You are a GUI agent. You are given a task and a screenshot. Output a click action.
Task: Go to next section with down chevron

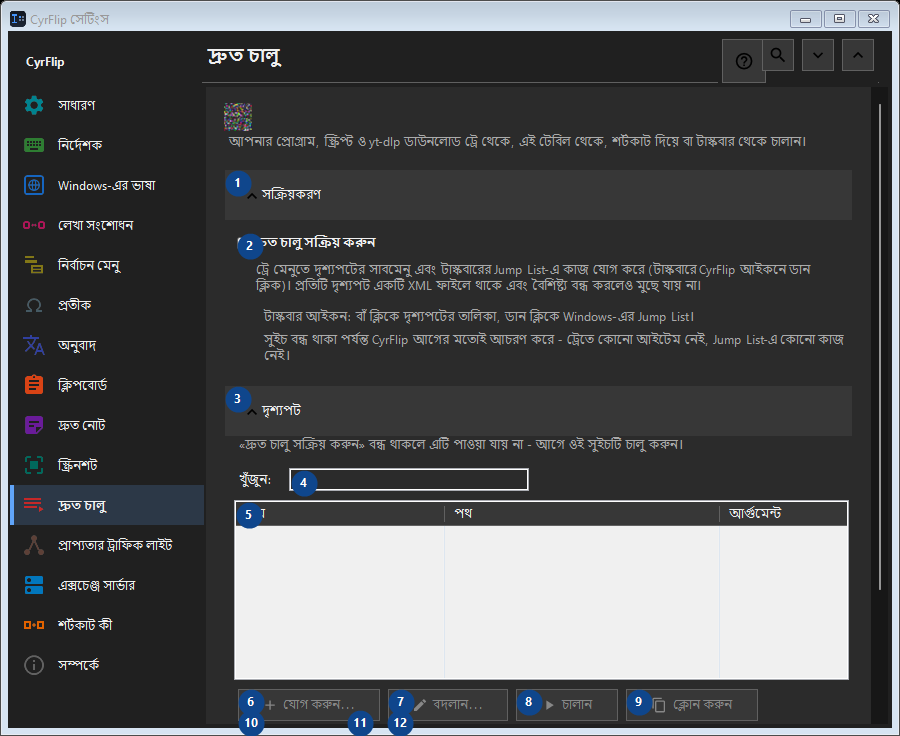pos(818,55)
